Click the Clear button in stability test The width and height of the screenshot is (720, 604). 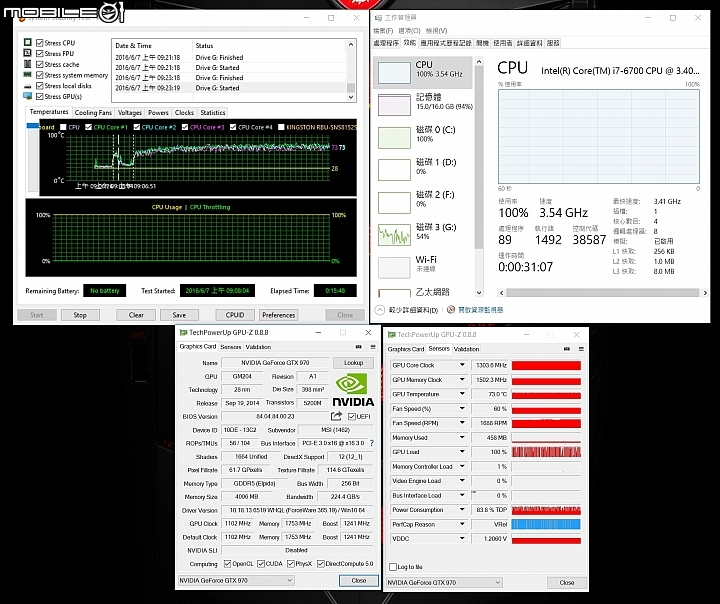pos(136,315)
